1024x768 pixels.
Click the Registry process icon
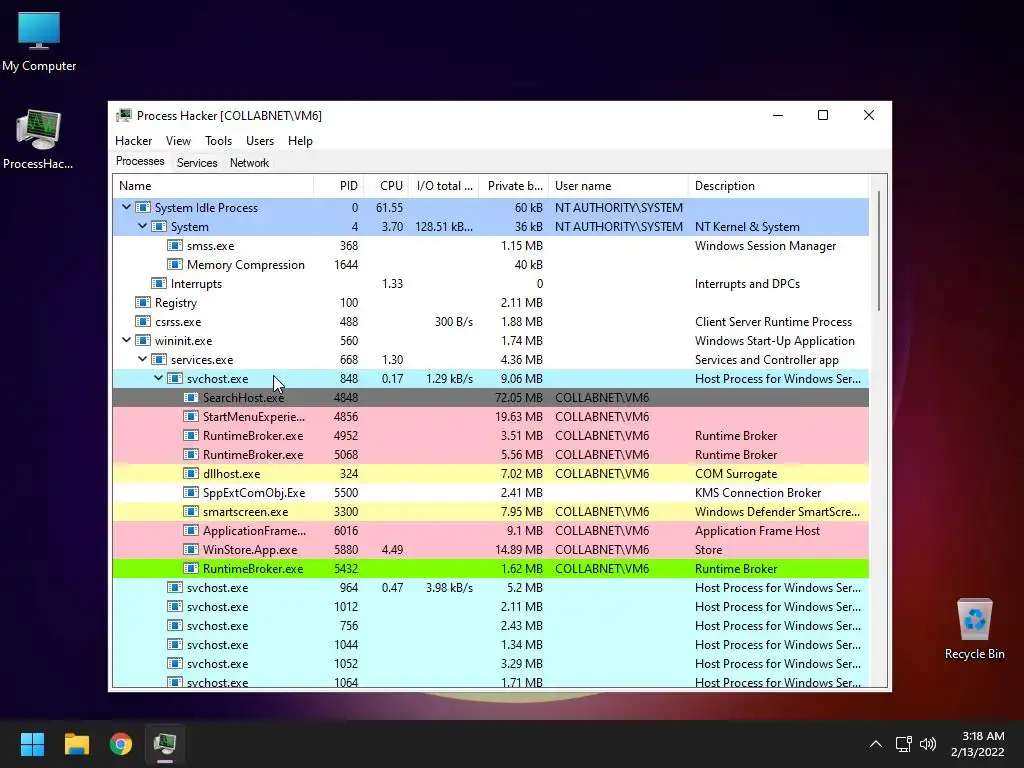(142, 302)
